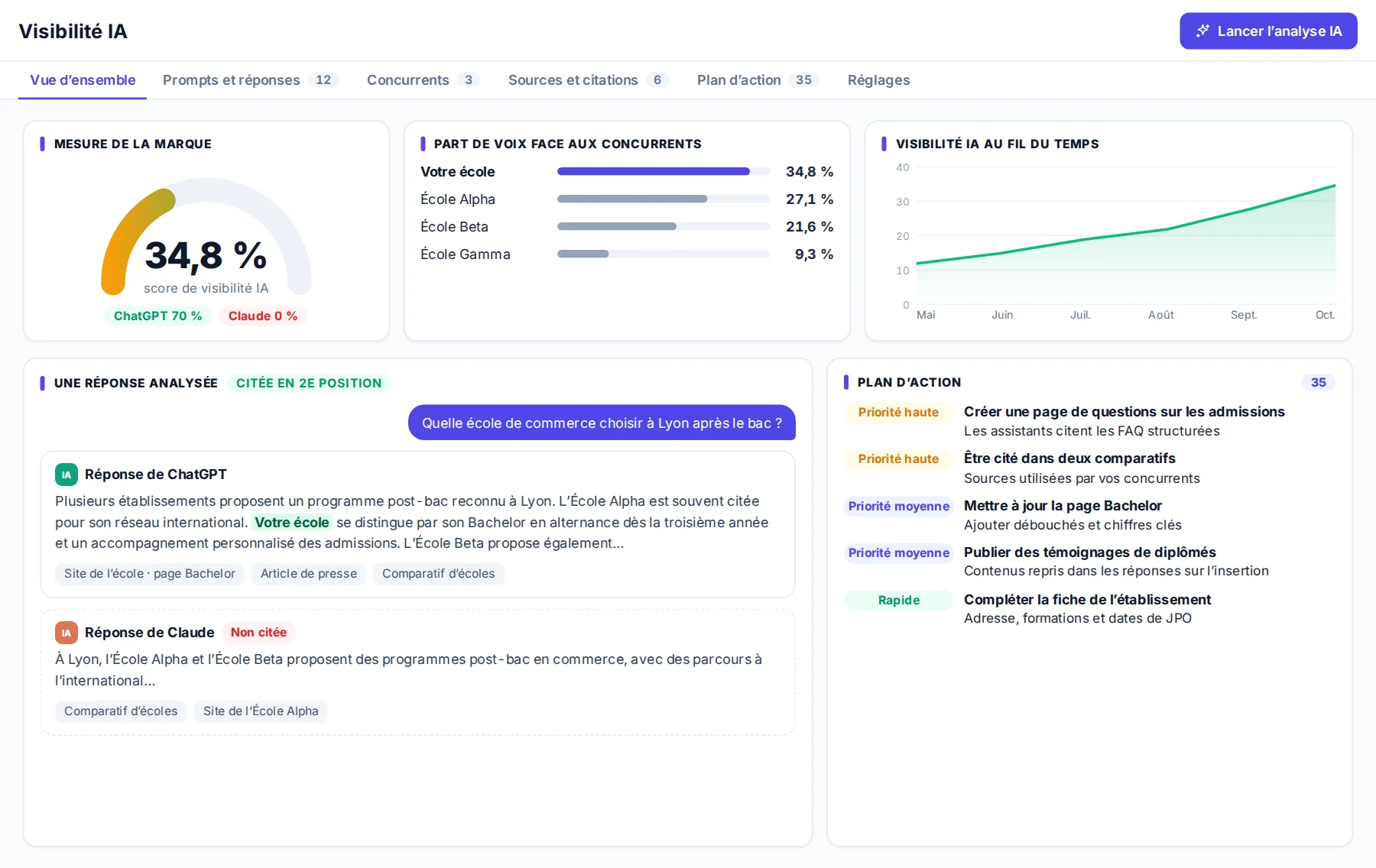Click the Non citée badge
Screen dimensions: 1376x868
coord(258,633)
